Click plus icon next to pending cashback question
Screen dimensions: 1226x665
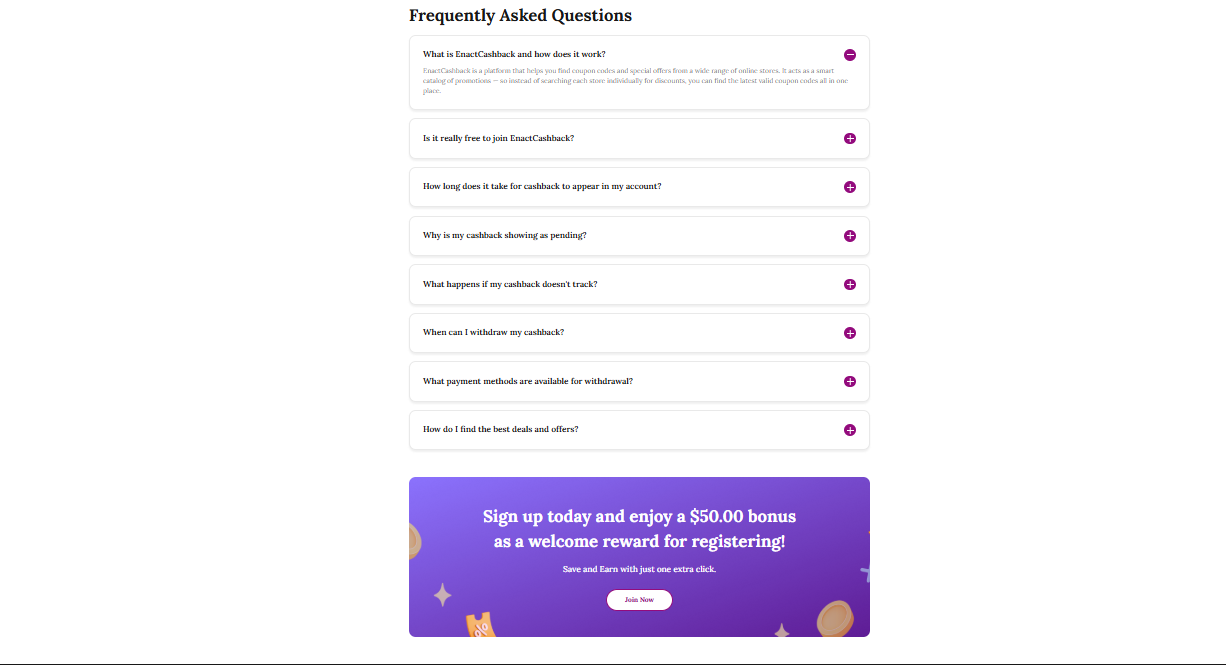[850, 236]
